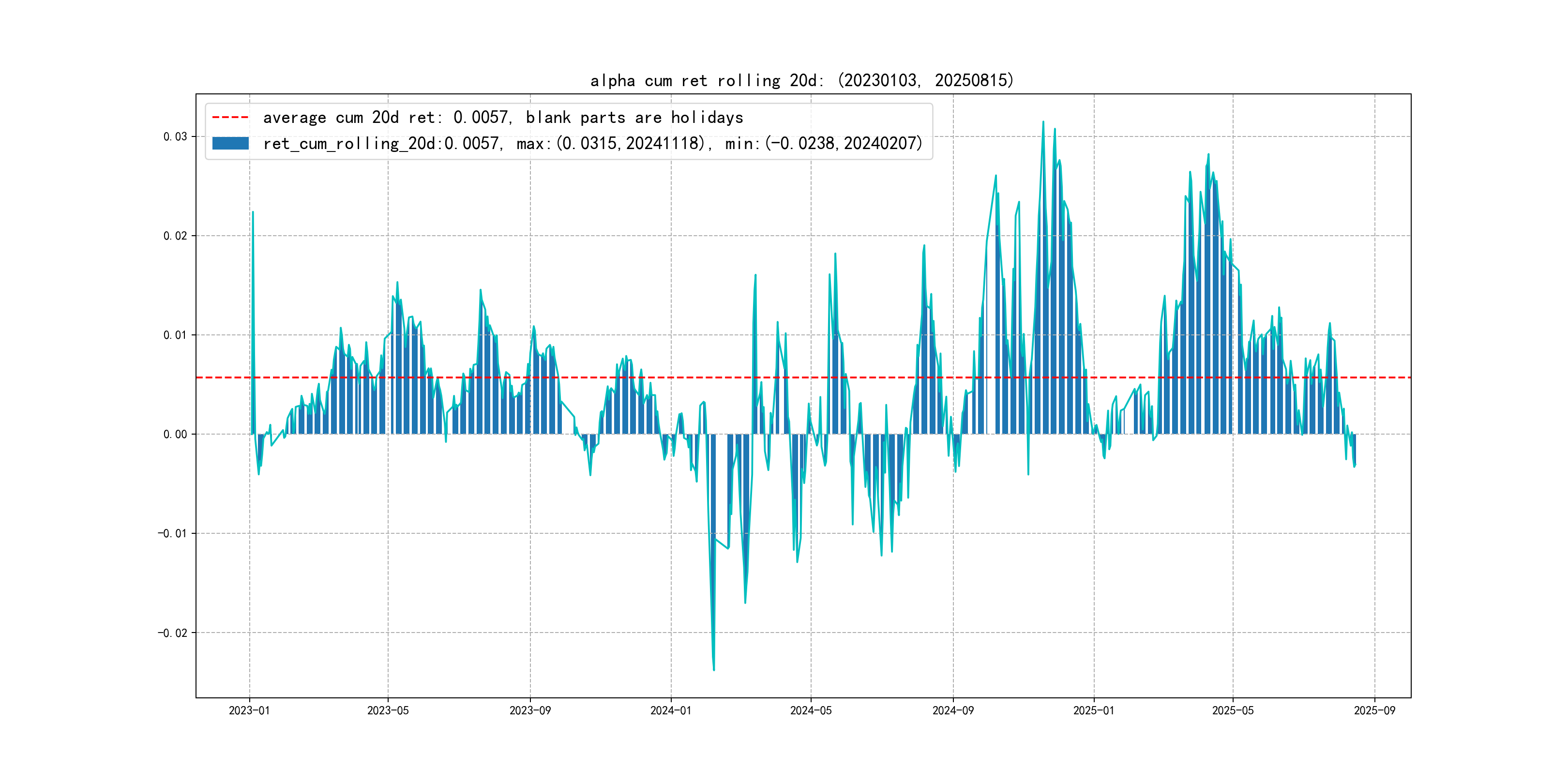
Task: Click the 2025-05 x-axis label
Action: [x=1233, y=710]
